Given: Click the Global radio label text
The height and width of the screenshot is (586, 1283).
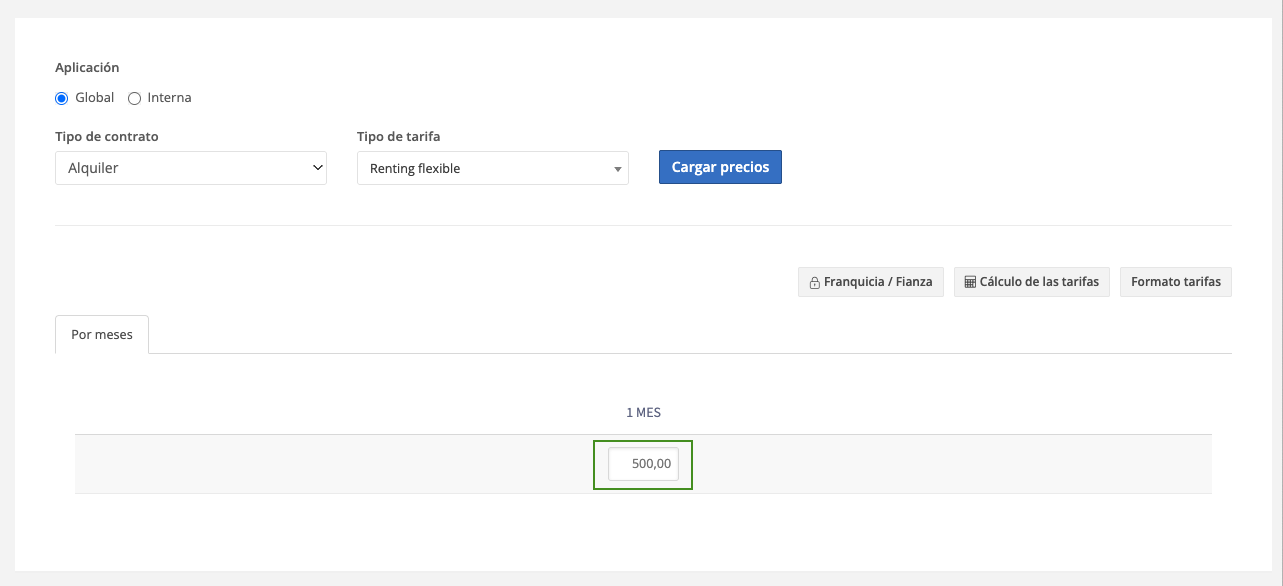Looking at the screenshot, I should 95,98.
